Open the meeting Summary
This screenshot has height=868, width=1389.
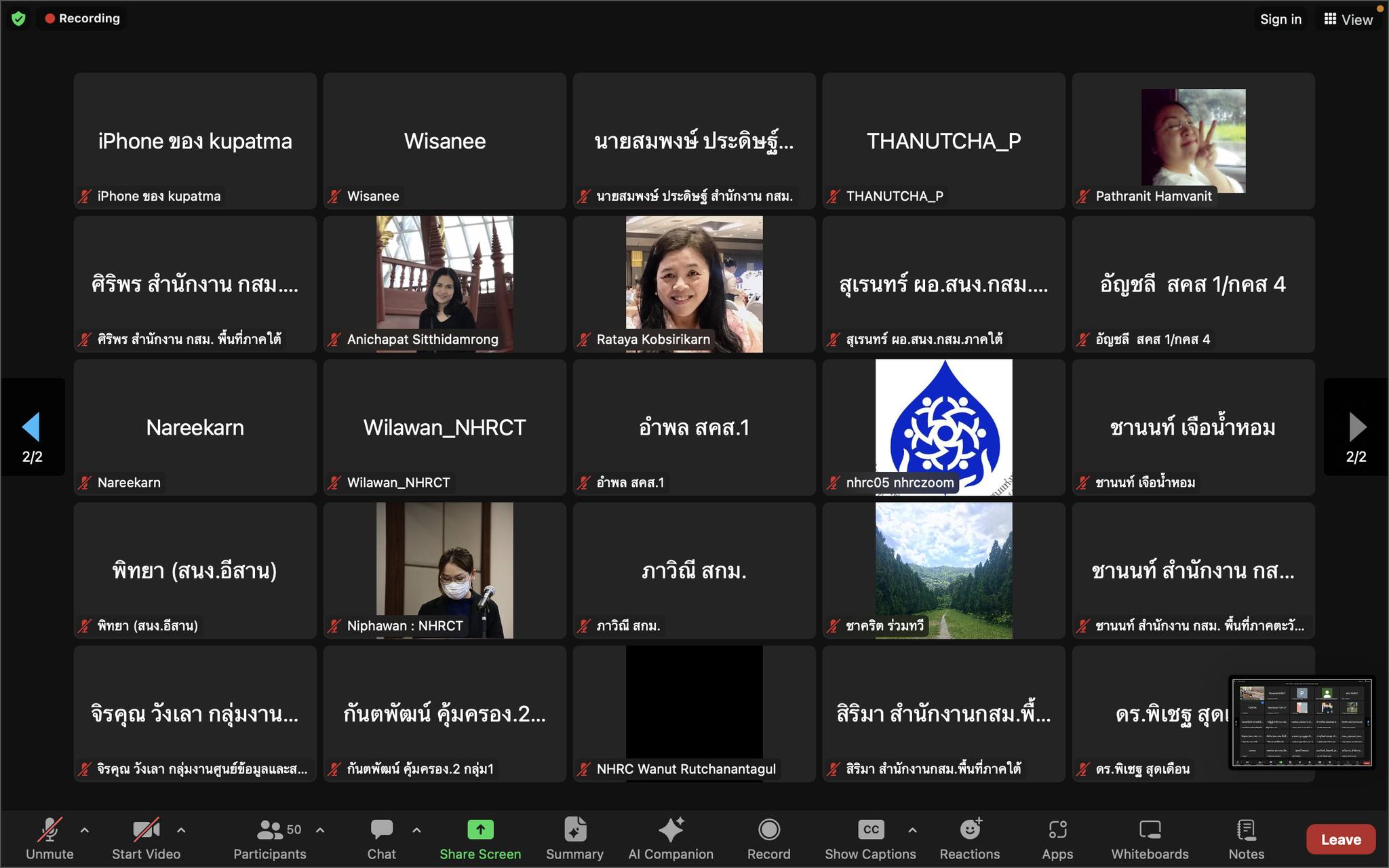coord(574,838)
